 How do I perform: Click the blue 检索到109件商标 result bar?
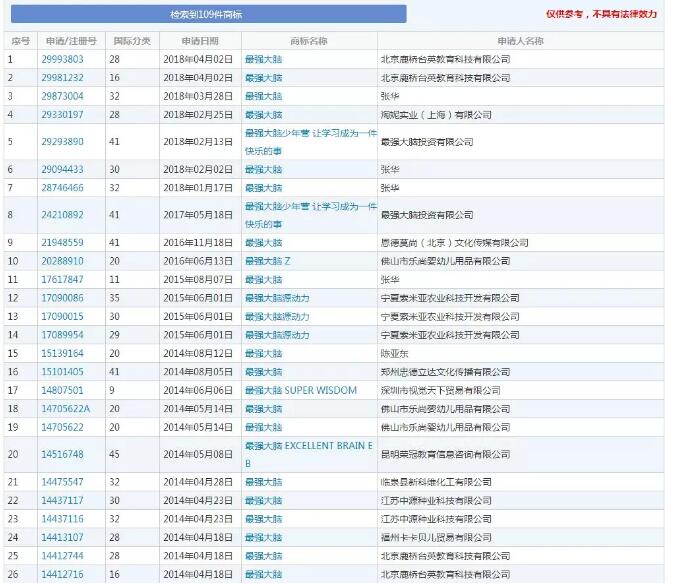coord(209,14)
